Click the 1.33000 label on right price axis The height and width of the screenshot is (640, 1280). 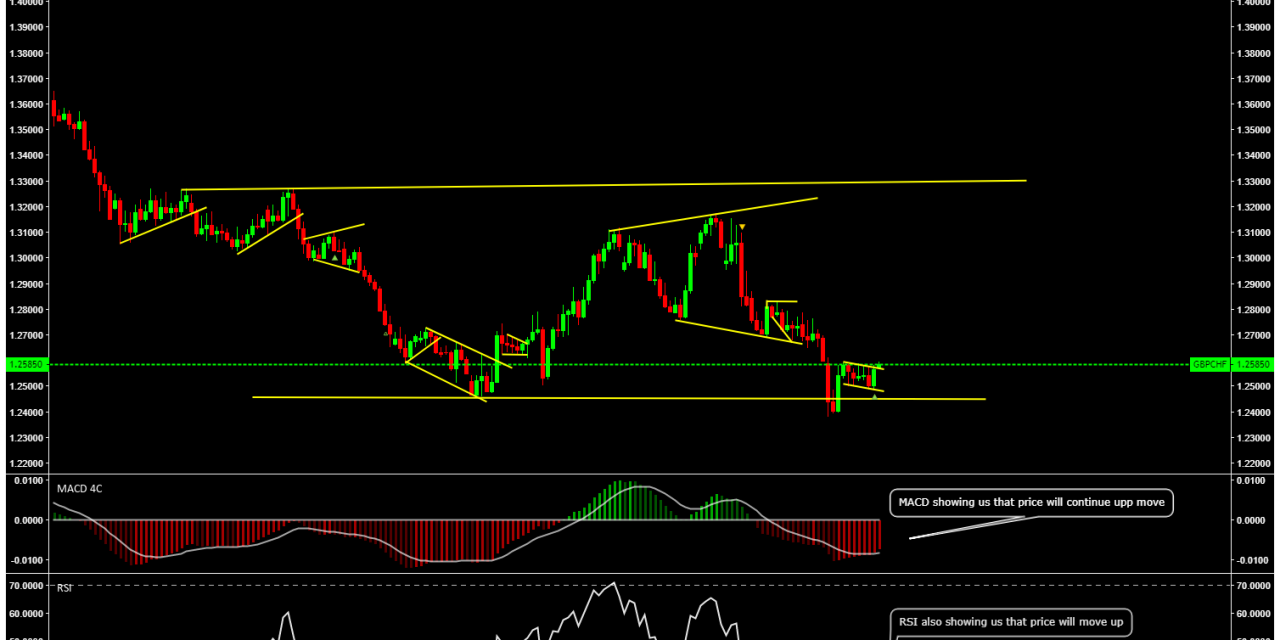(1251, 181)
